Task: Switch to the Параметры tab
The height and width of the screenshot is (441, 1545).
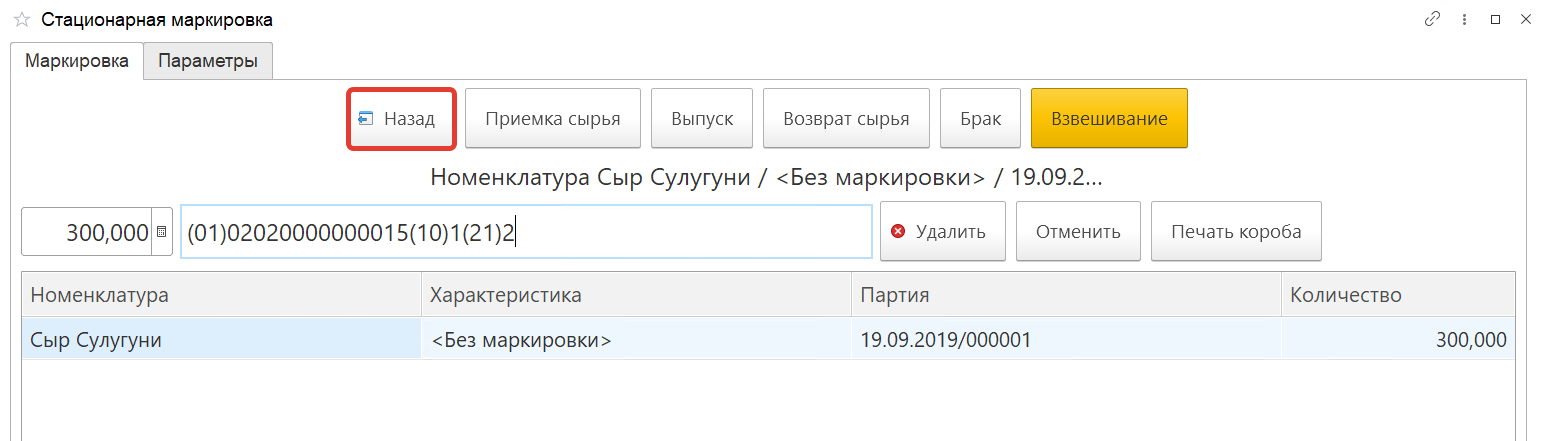Action: coord(208,61)
